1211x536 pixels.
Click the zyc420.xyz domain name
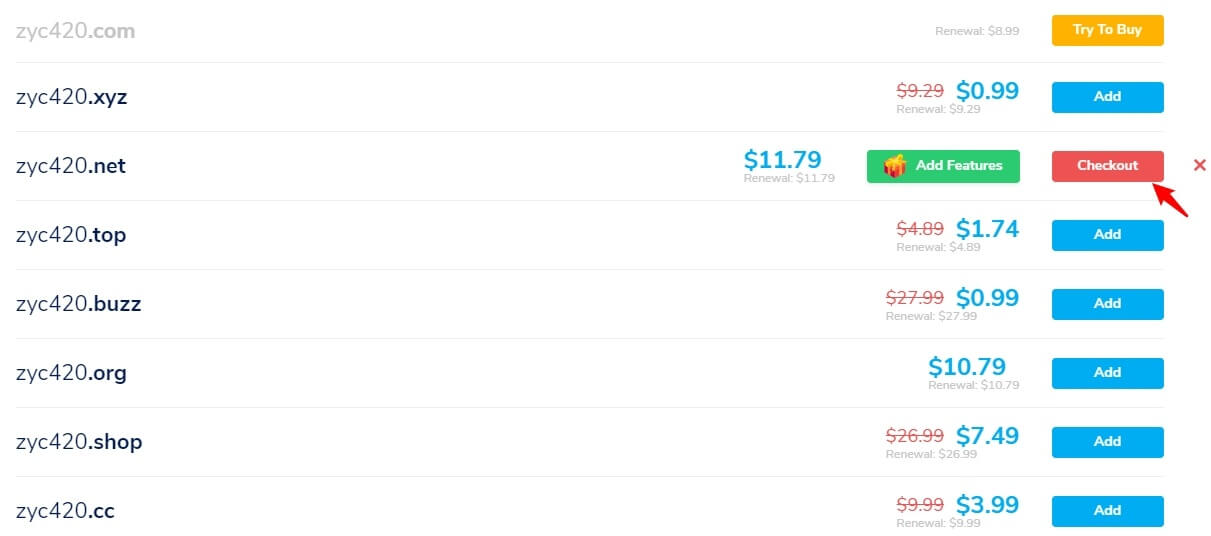click(x=72, y=98)
